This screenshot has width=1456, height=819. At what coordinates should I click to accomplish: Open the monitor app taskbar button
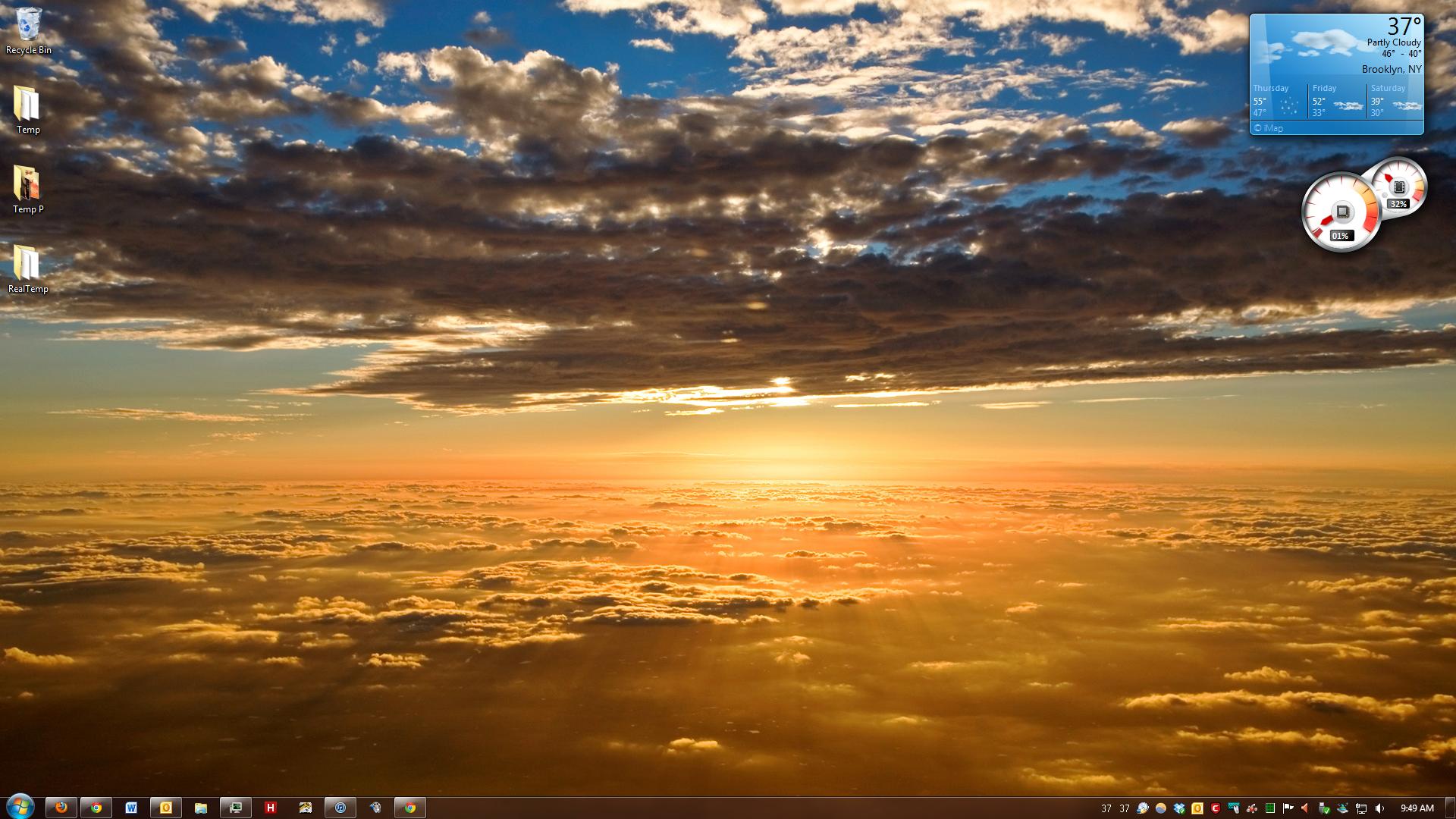pos(236,808)
